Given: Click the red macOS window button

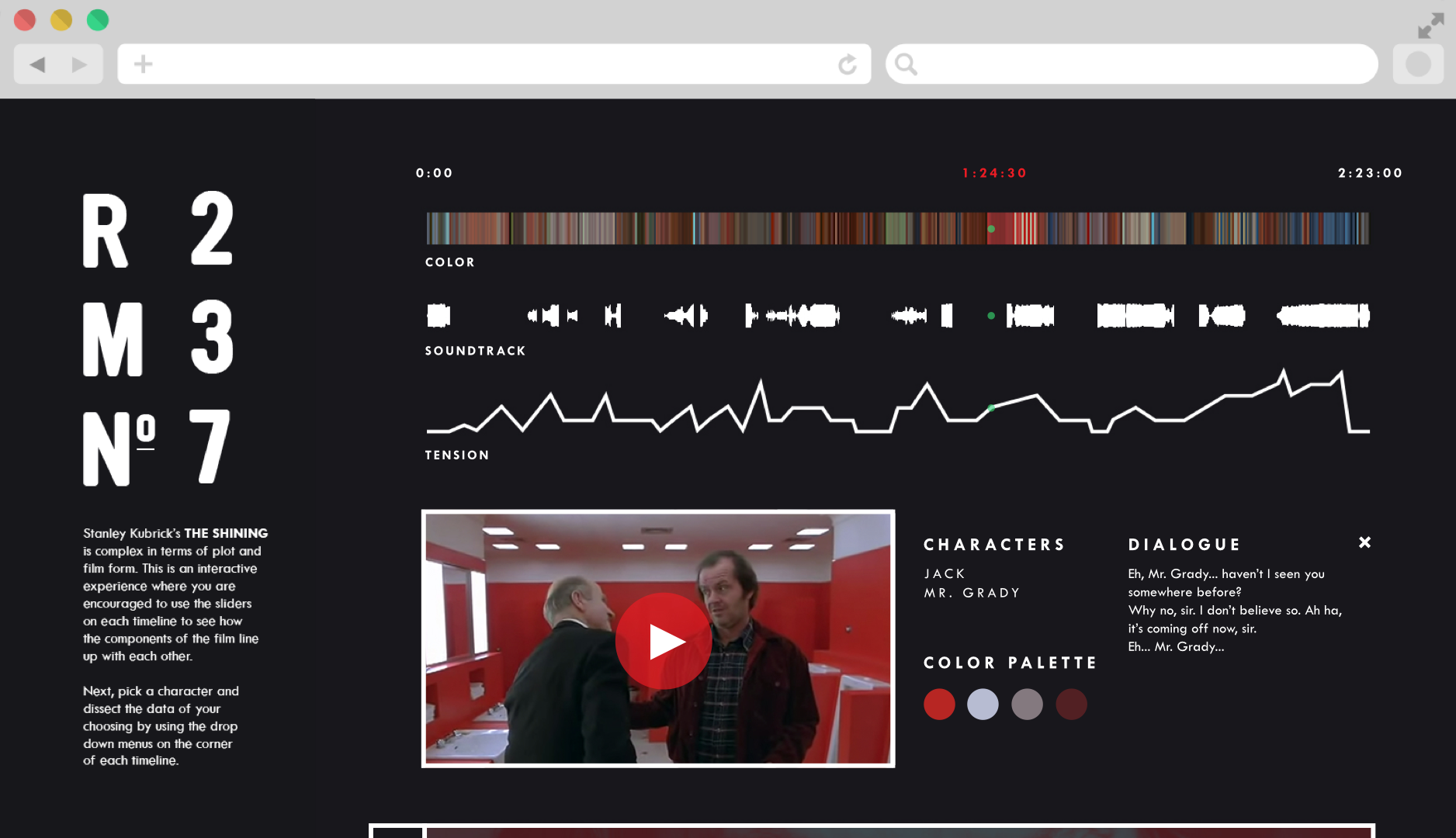Looking at the screenshot, I should click(25, 19).
